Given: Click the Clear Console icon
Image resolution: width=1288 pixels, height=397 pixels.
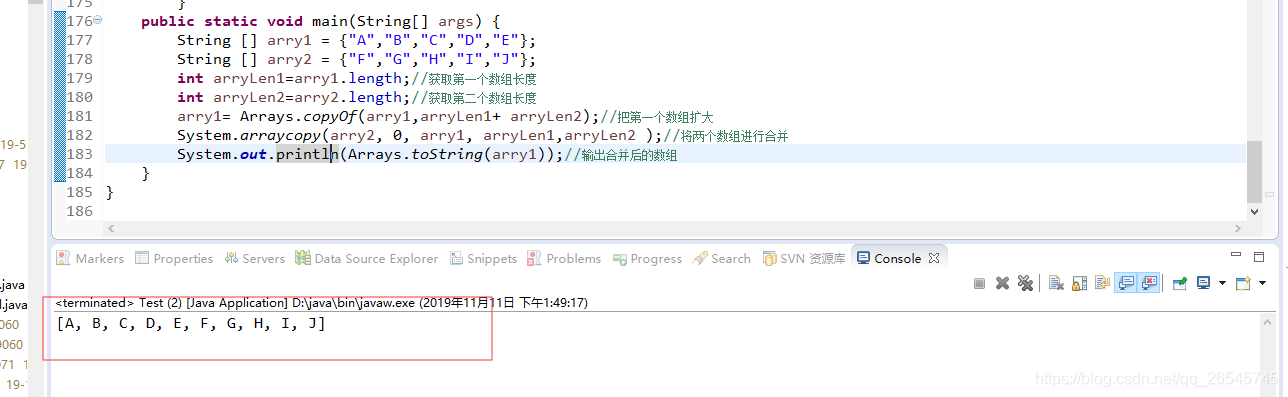Looking at the screenshot, I should [1056, 283].
